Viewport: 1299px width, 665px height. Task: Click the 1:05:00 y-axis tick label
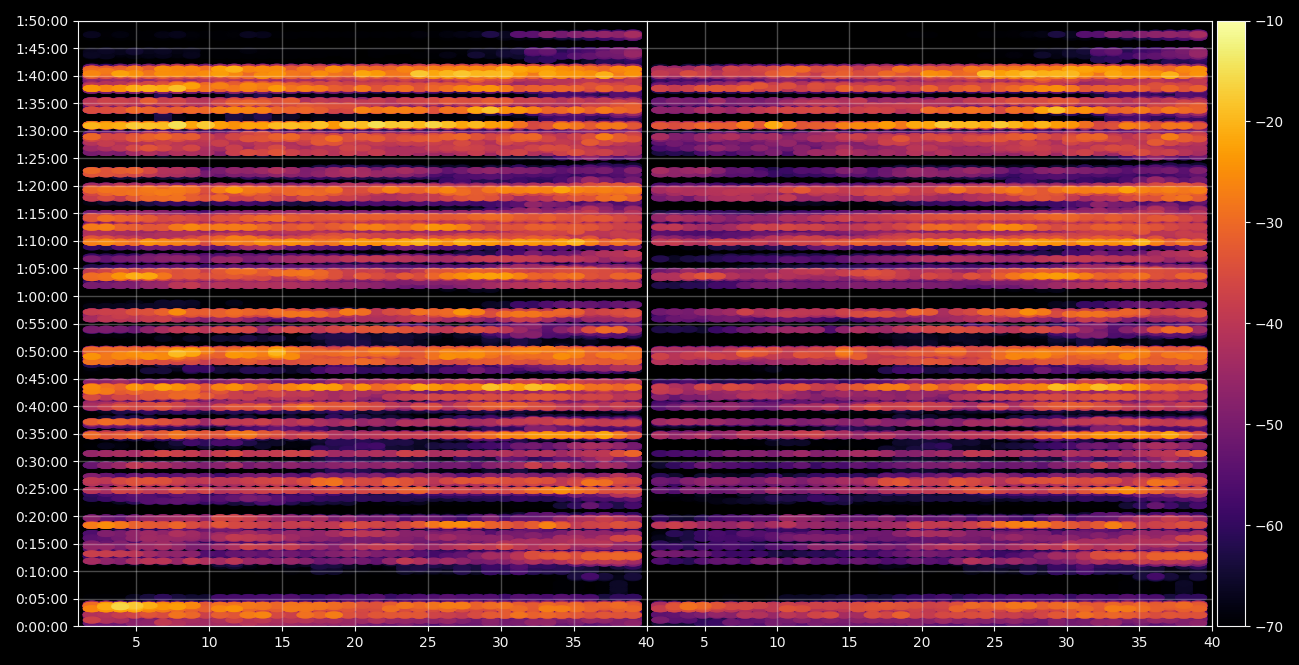click(x=42, y=269)
